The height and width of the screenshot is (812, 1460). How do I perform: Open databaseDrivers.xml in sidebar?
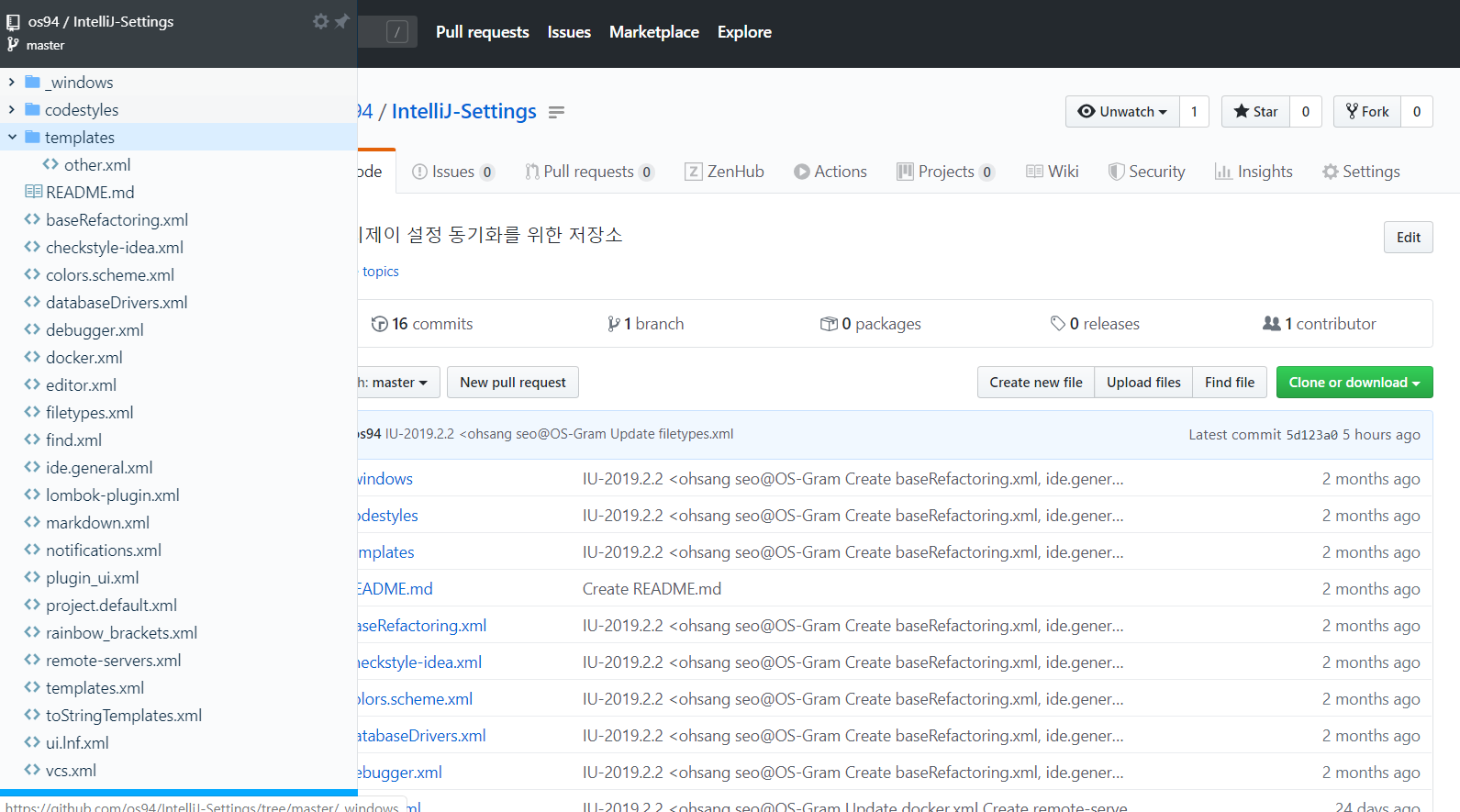117,302
